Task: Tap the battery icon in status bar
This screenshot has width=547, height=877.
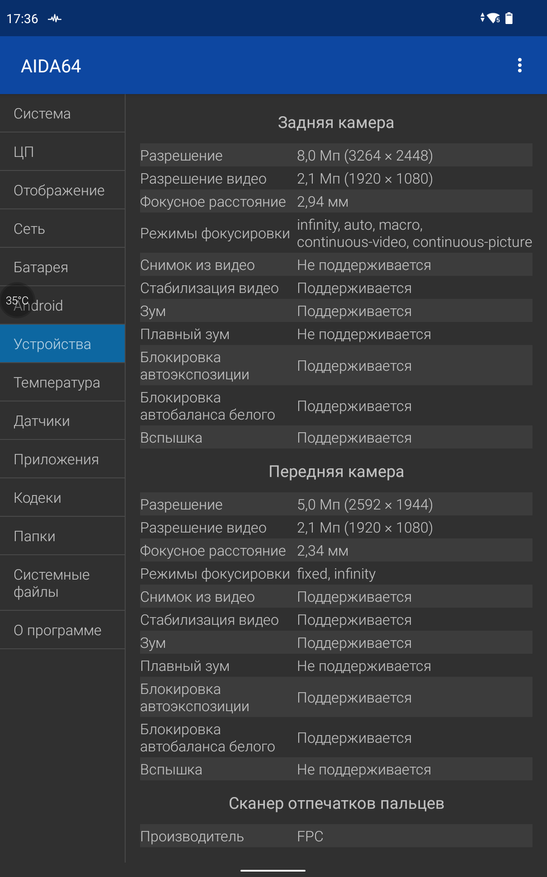Action: tap(509, 18)
